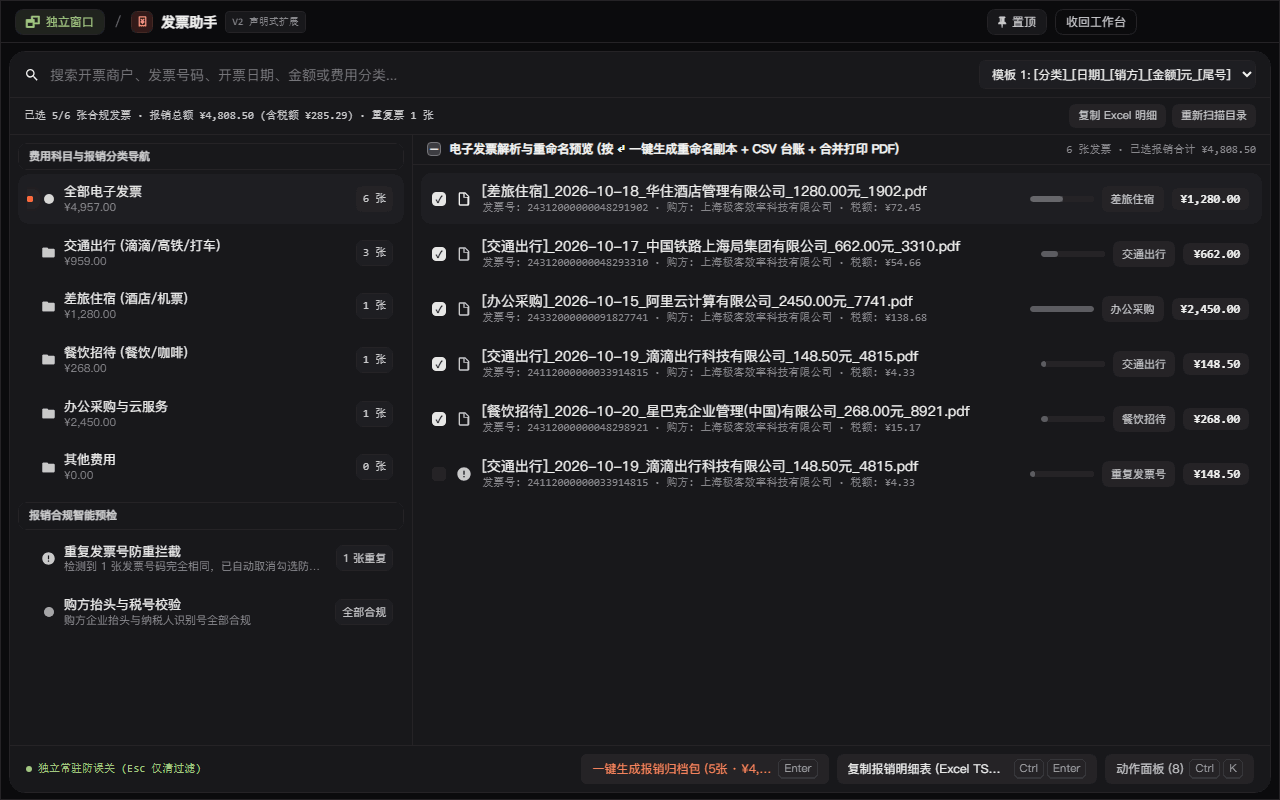Image resolution: width=1280 pixels, height=800 pixels.
Task: Uncheck the 中国铁路上海局 invoice checkbox
Action: (439, 254)
